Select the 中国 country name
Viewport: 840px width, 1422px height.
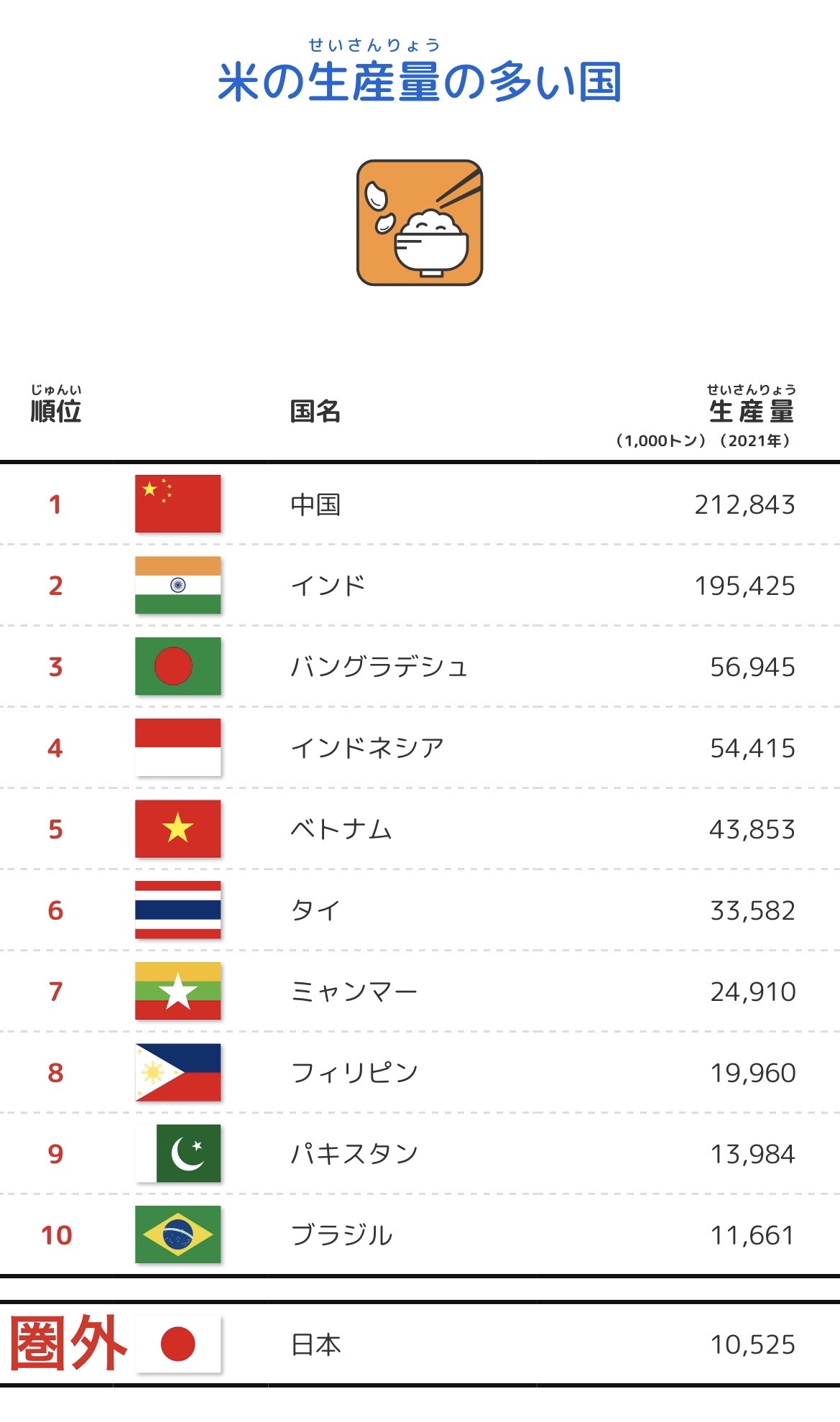click(x=315, y=504)
